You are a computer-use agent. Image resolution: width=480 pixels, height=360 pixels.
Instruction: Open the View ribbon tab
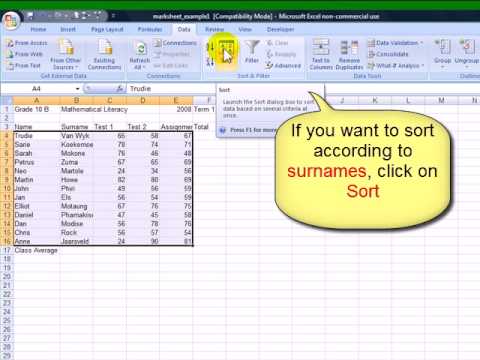(x=245, y=29)
